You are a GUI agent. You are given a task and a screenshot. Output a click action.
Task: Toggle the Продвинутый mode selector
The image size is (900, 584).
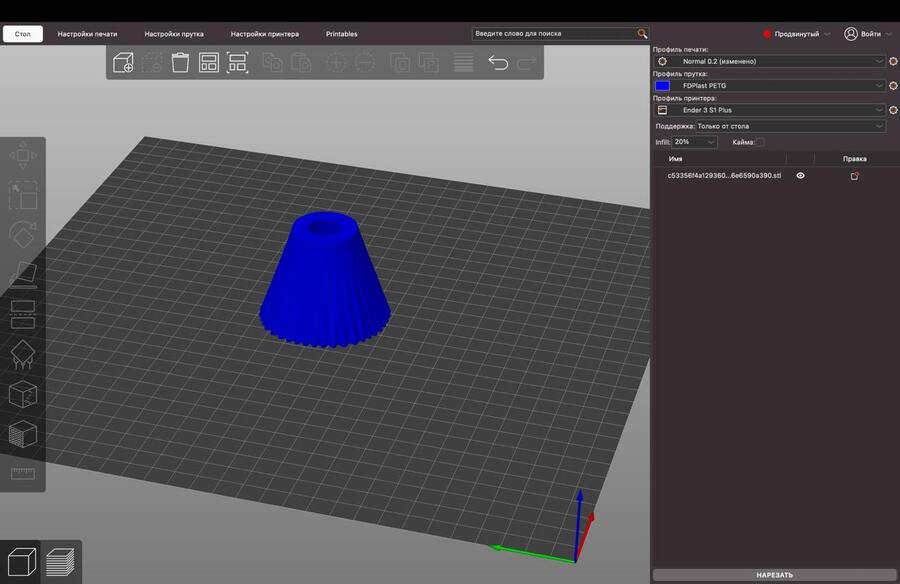pos(797,34)
